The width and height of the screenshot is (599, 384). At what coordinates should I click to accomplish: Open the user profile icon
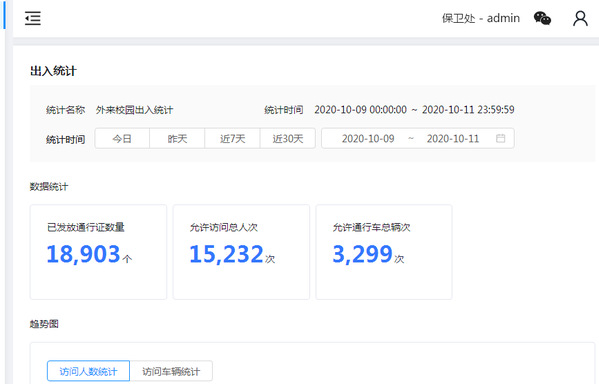point(580,18)
